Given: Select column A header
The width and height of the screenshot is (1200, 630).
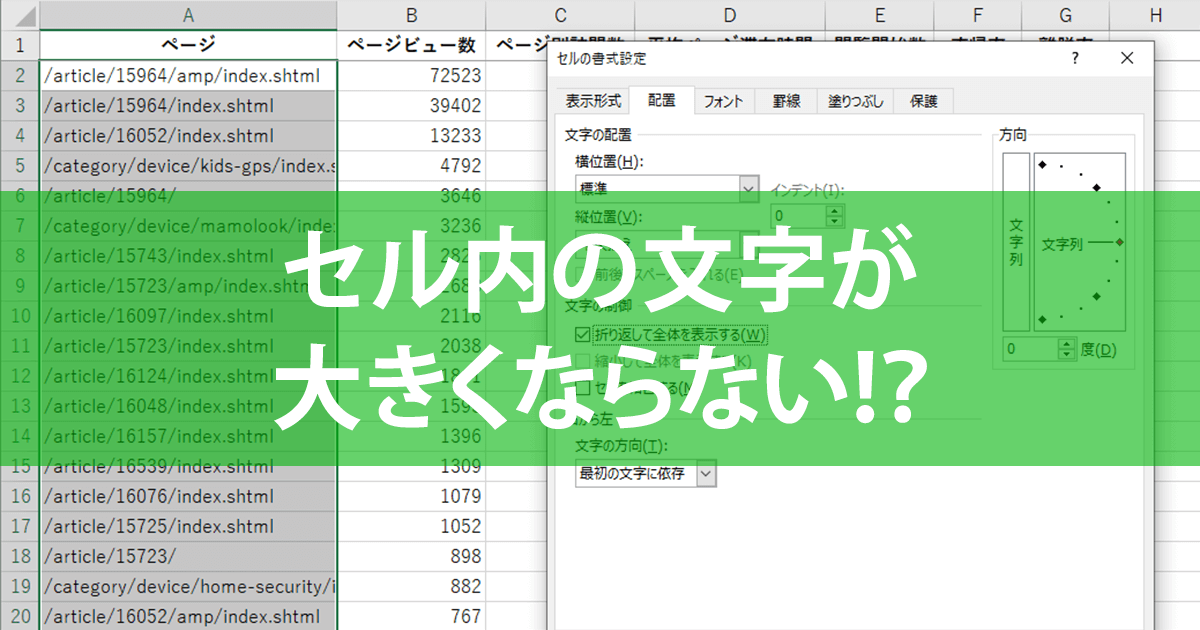Looking at the screenshot, I should click(188, 14).
